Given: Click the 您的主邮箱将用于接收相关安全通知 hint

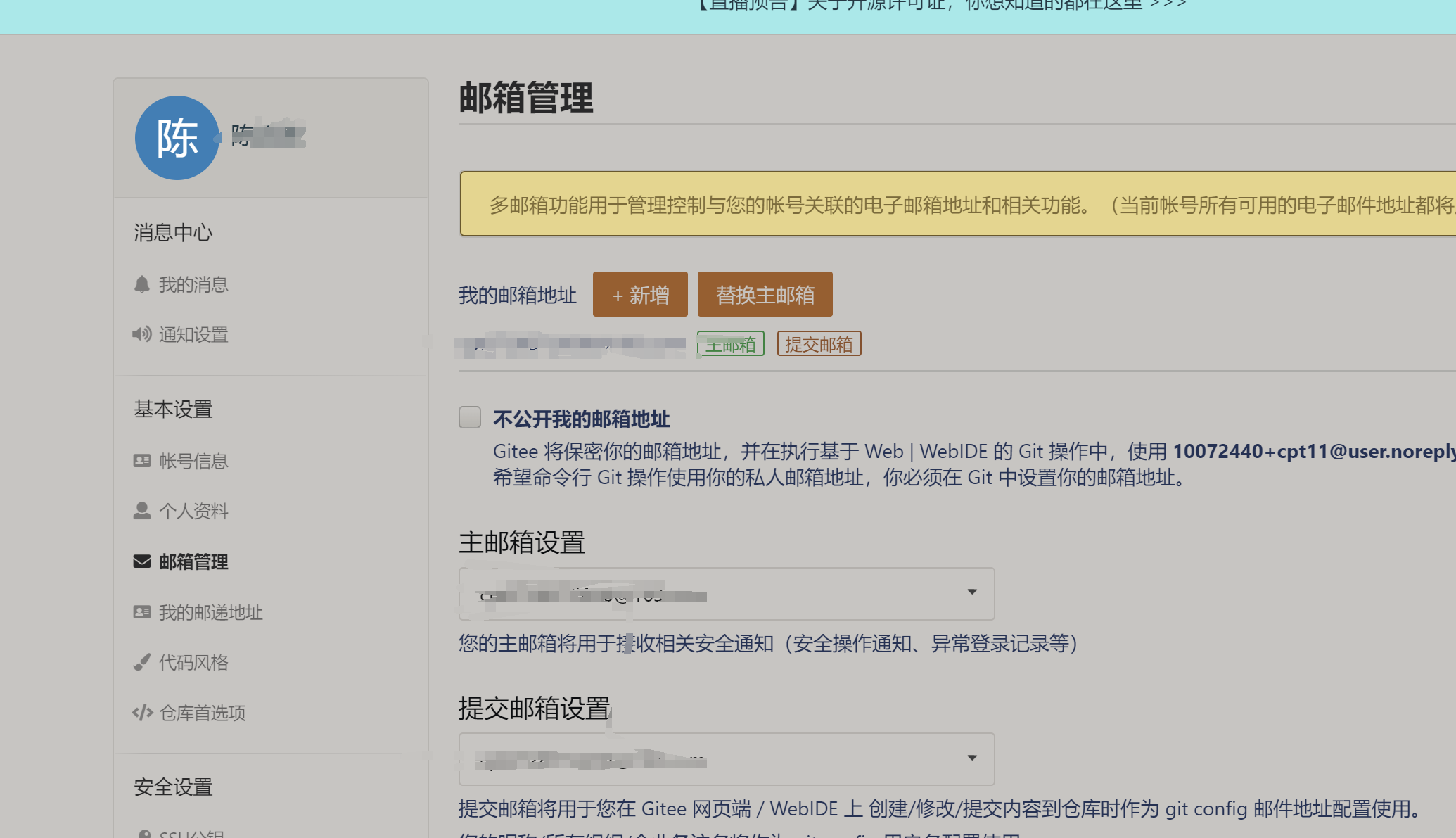Looking at the screenshot, I should 768,643.
